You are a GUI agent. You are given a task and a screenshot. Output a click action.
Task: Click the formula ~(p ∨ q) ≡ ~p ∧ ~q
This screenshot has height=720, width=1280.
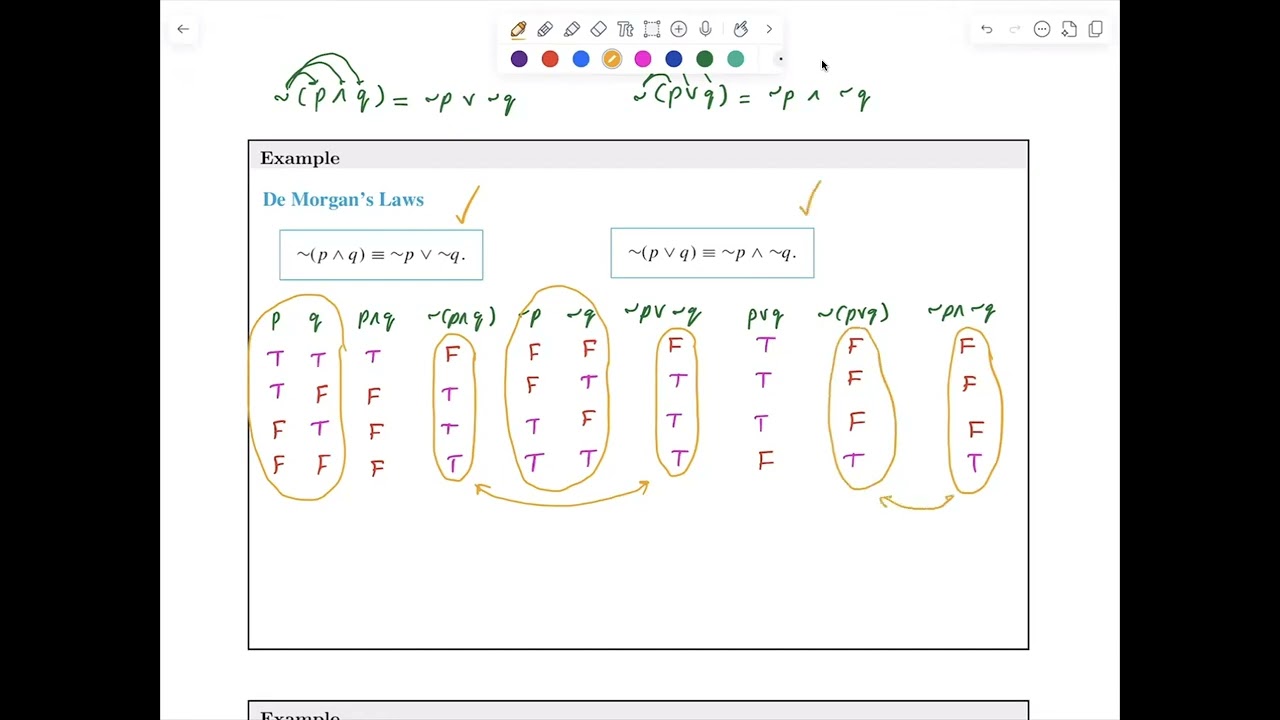pyautogui.click(x=712, y=253)
